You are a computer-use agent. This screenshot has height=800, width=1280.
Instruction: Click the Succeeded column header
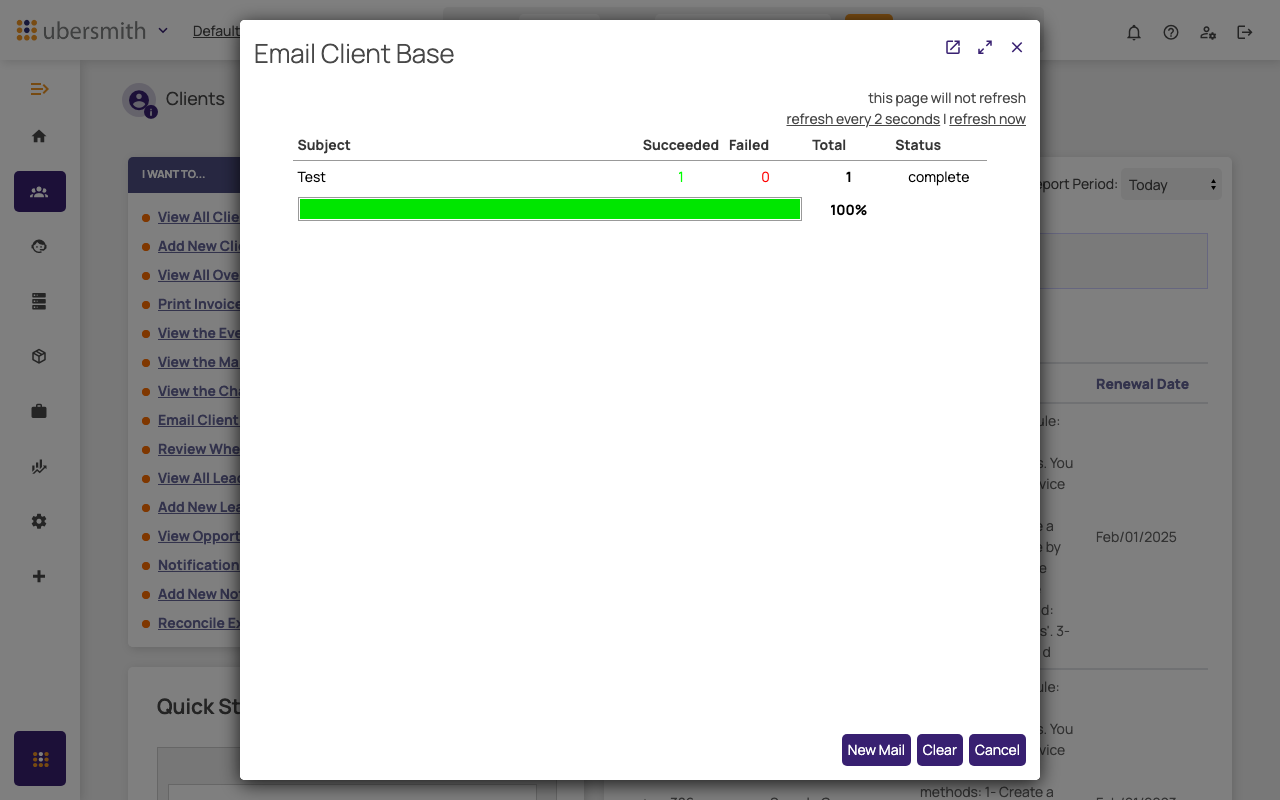click(681, 145)
